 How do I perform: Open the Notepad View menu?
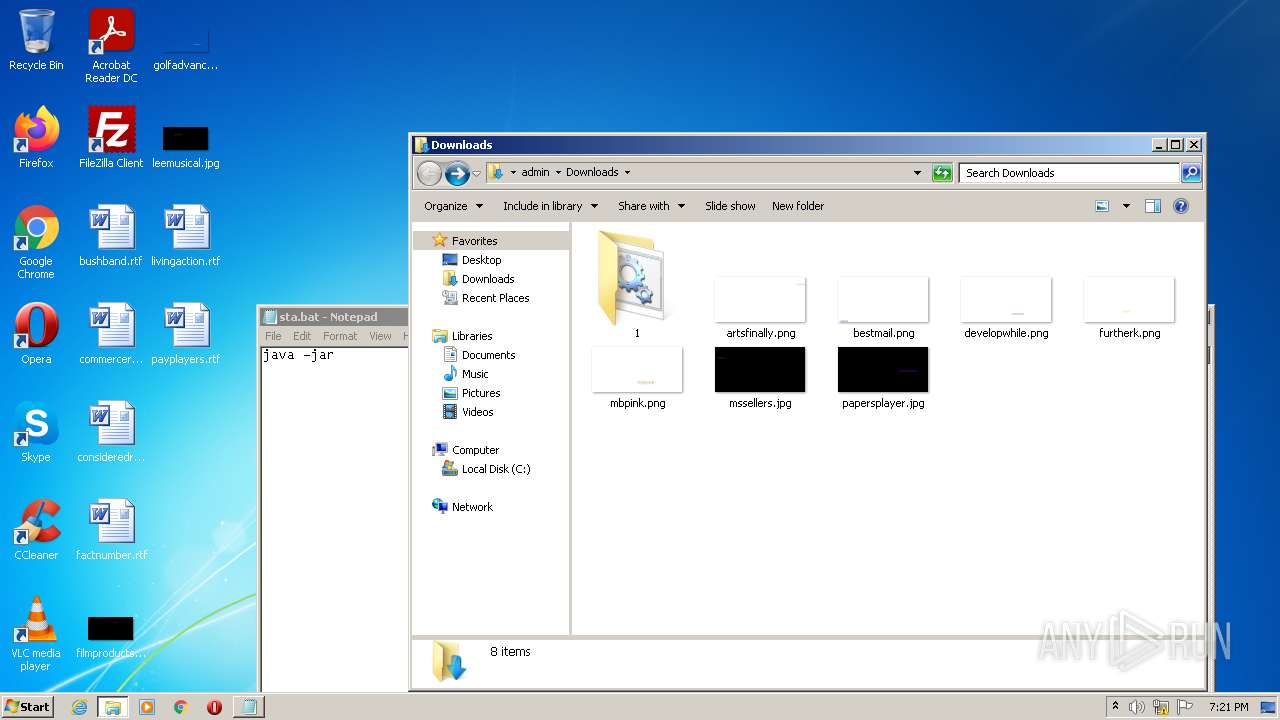(380, 336)
